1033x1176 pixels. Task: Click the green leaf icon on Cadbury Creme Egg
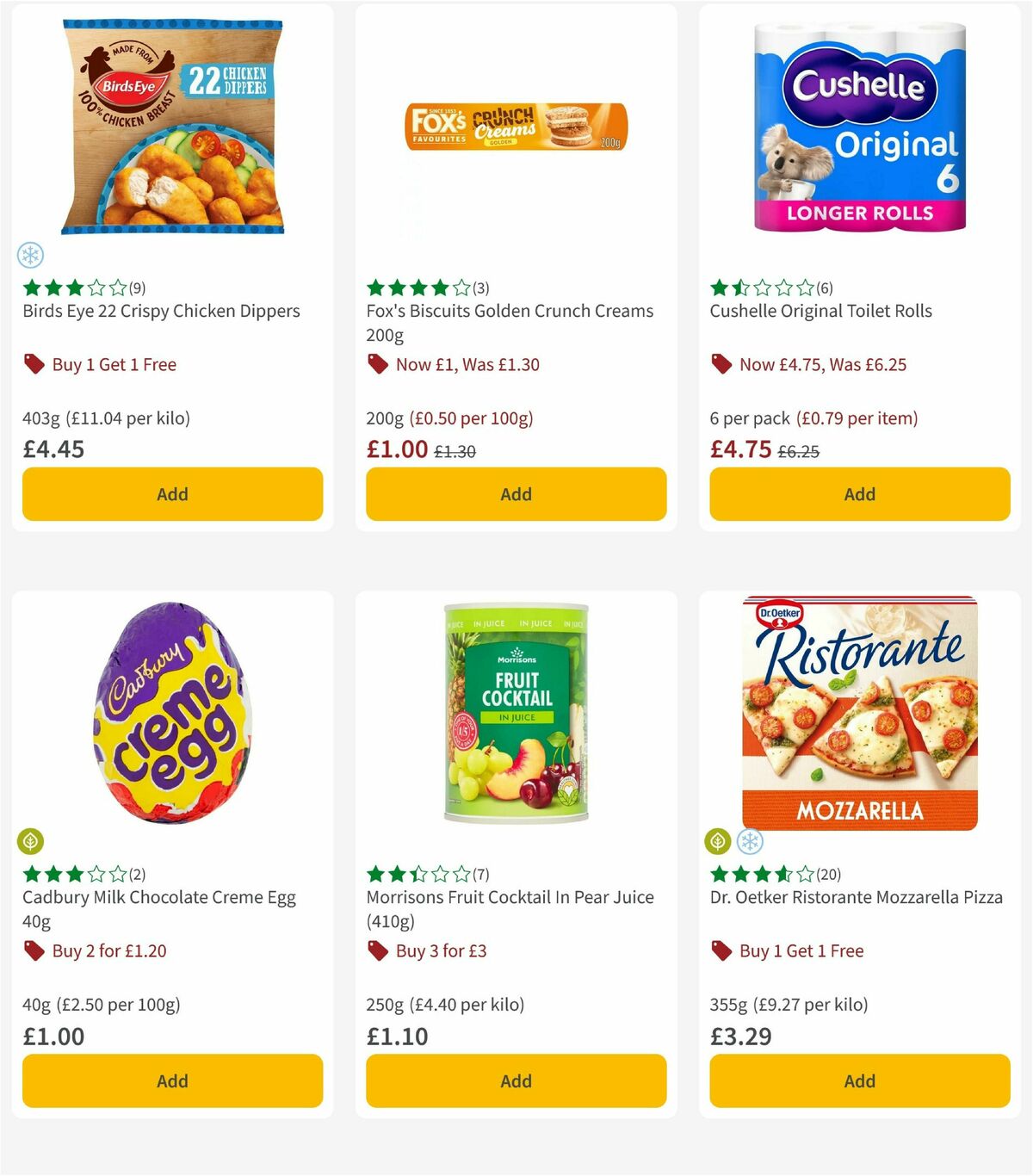pyautogui.click(x=31, y=842)
